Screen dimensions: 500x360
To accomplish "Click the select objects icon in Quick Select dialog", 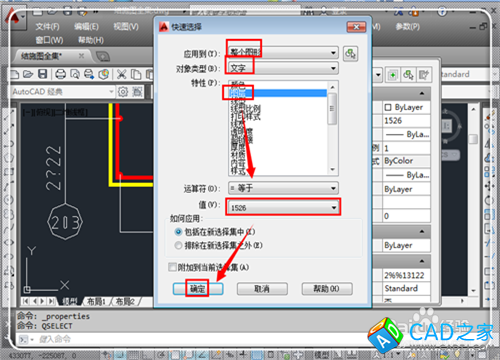I will (x=350, y=54).
